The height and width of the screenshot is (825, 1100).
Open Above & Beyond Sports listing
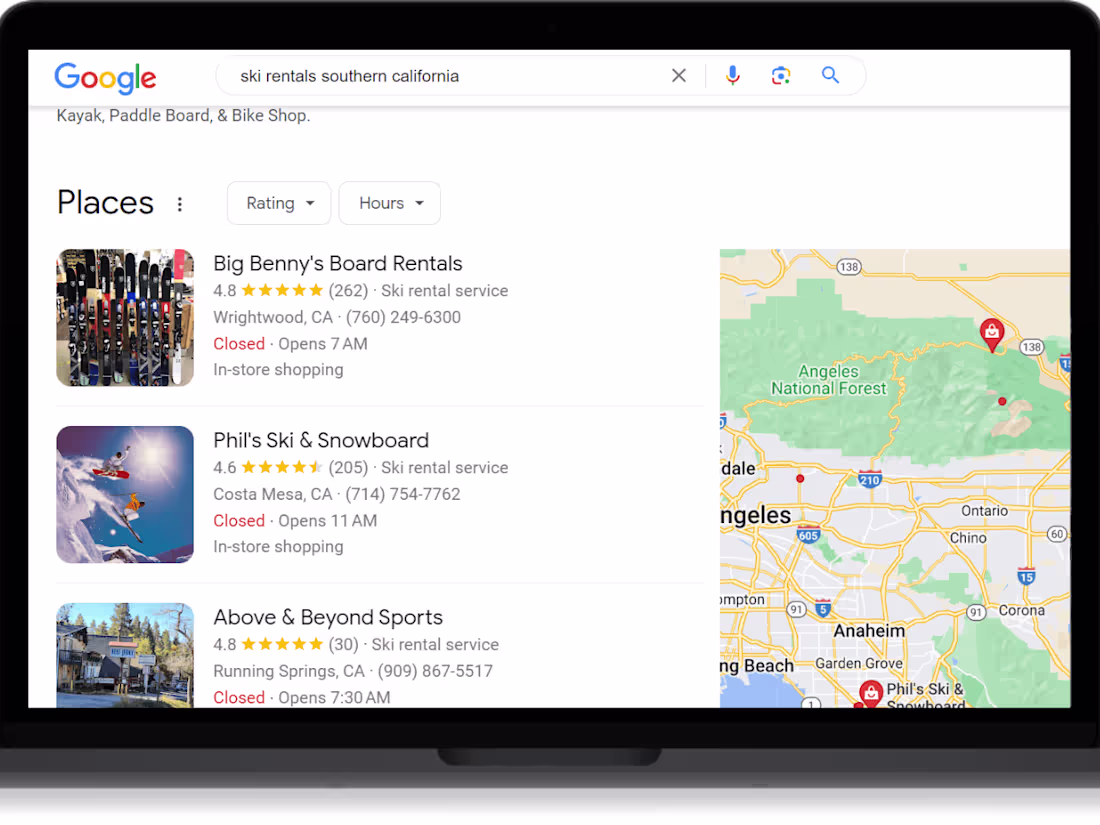click(x=328, y=617)
